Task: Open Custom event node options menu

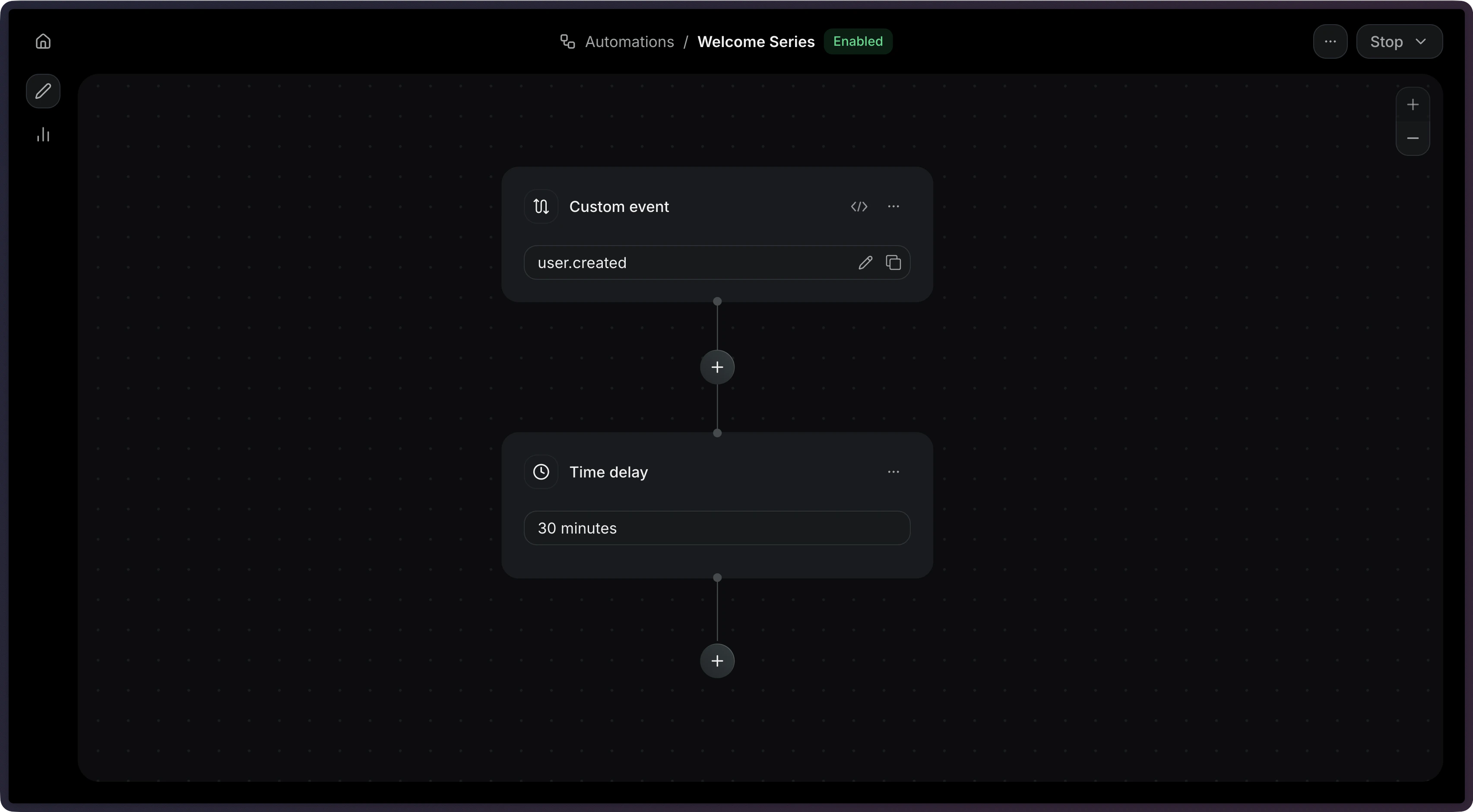Action: [x=893, y=207]
